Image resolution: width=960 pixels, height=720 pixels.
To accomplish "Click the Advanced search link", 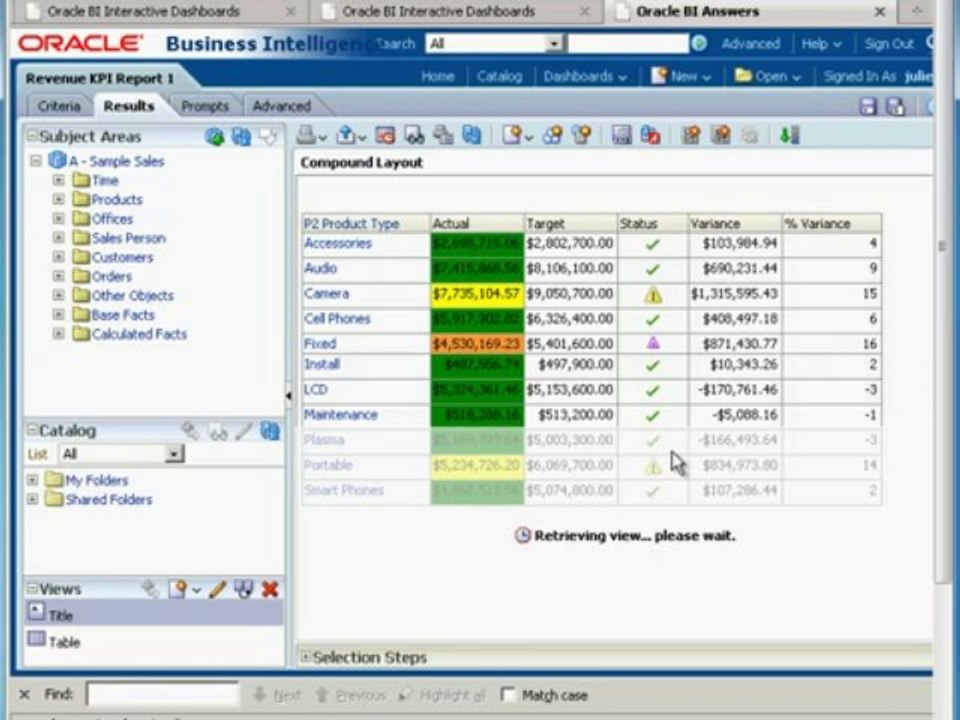I will (x=751, y=44).
